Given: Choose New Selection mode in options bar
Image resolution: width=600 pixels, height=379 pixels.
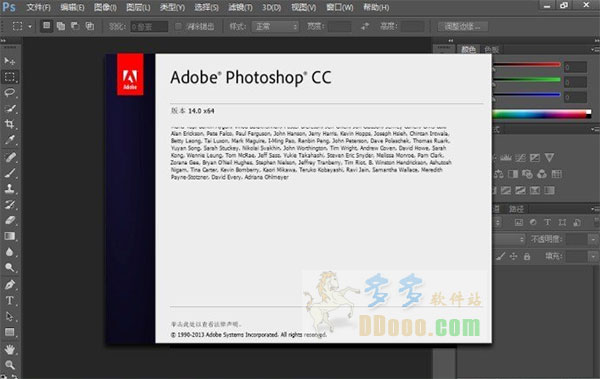Looking at the screenshot, I should pos(46,26).
